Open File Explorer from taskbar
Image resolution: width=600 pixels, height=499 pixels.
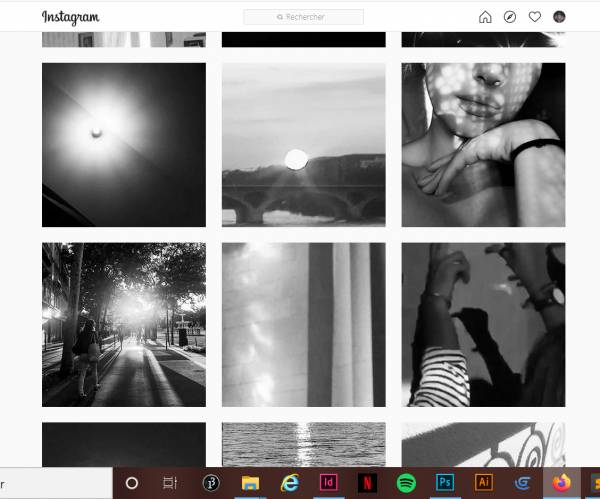(250, 483)
